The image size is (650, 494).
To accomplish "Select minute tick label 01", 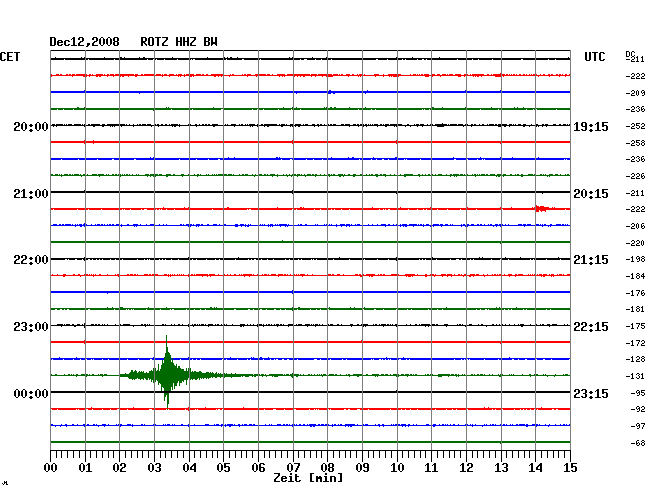I will click(x=85, y=467).
